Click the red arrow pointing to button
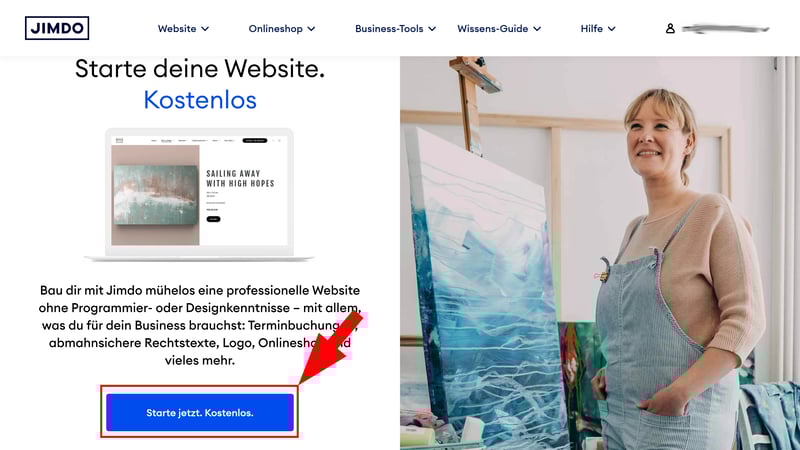Screen dimensions: 800x450 [x=331, y=347]
